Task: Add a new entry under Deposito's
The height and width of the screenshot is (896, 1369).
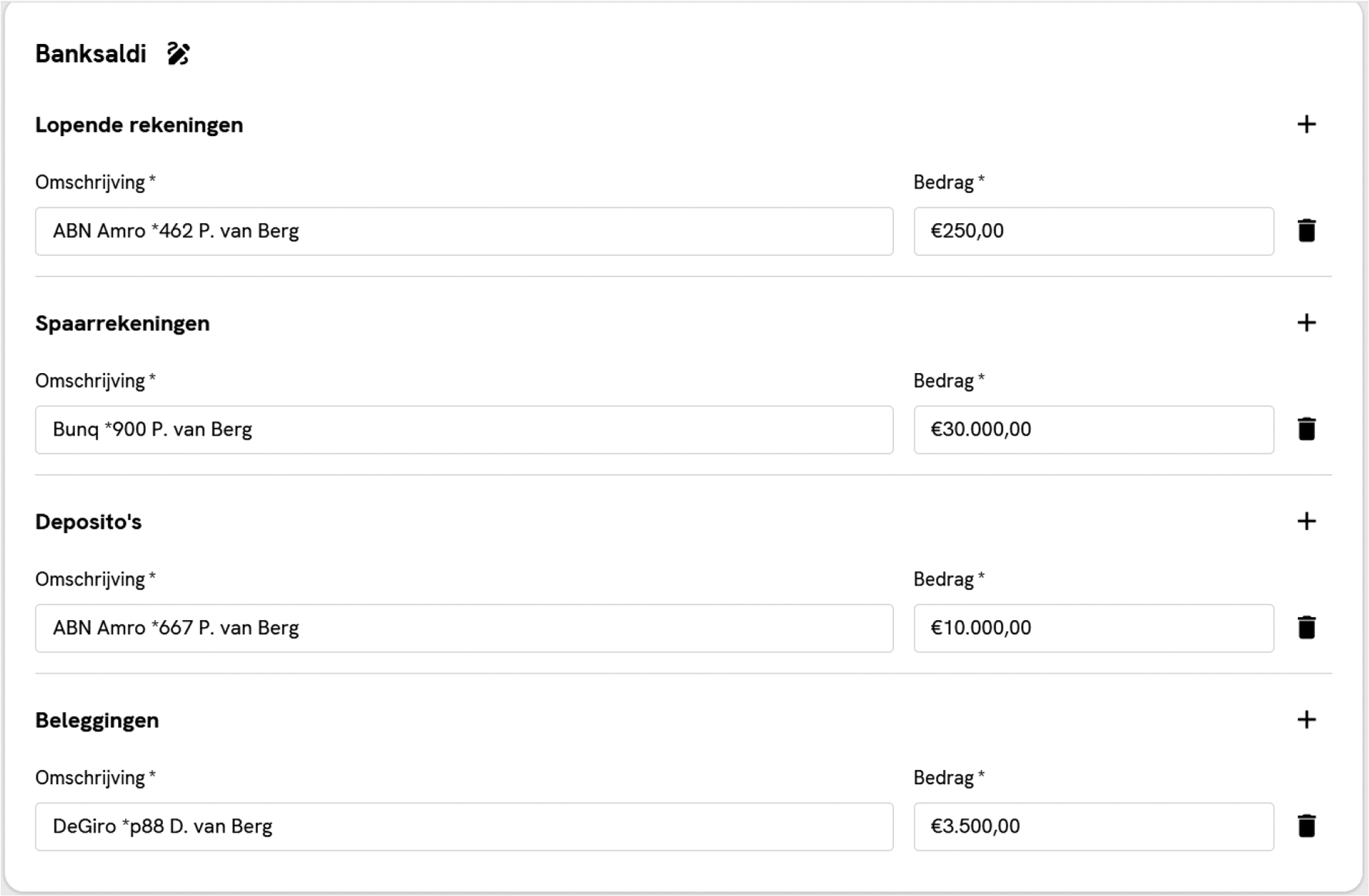Action: 1306,521
